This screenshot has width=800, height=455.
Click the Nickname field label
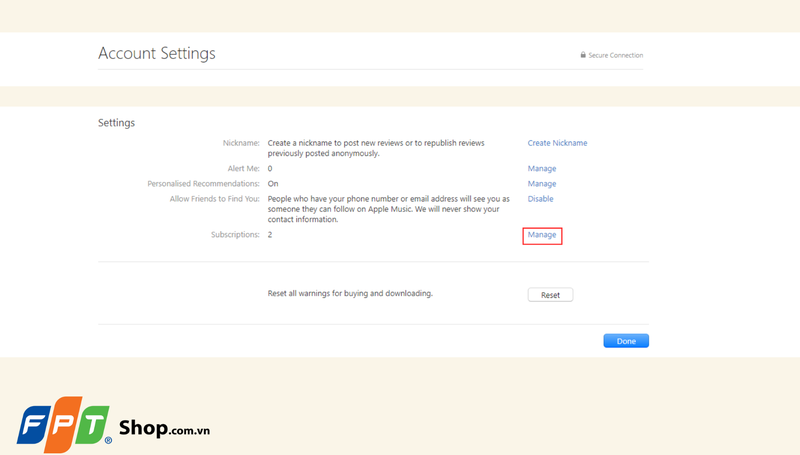tap(241, 143)
